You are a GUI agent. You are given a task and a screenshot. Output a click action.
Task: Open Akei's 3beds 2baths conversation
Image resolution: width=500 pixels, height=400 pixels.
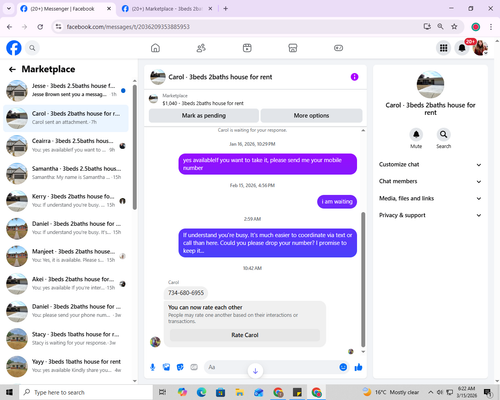66,284
